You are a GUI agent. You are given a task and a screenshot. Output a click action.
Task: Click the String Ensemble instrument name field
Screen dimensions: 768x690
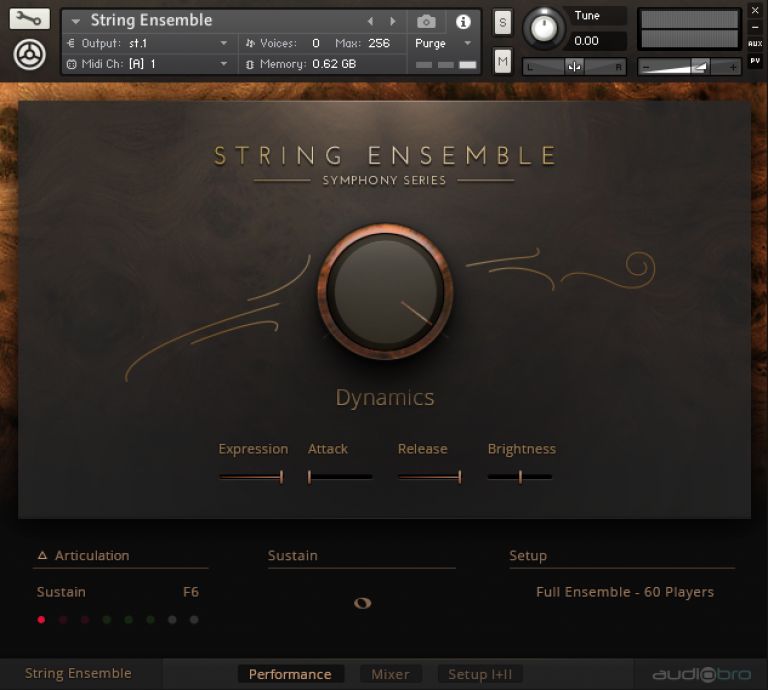(151, 21)
